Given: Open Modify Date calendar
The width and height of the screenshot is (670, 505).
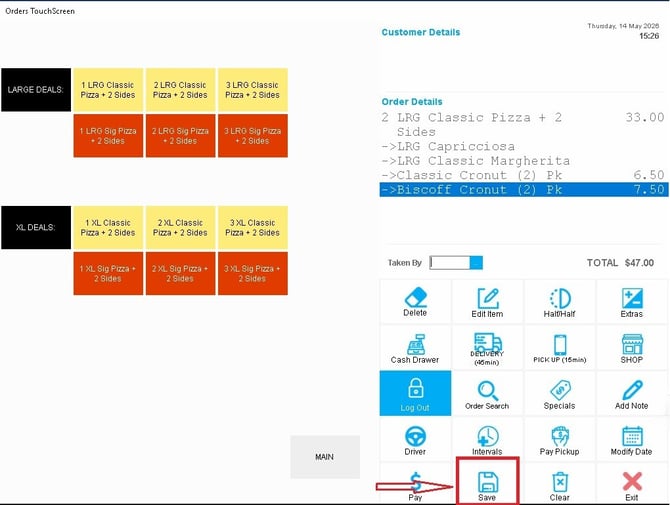Looking at the screenshot, I should pyautogui.click(x=632, y=440).
